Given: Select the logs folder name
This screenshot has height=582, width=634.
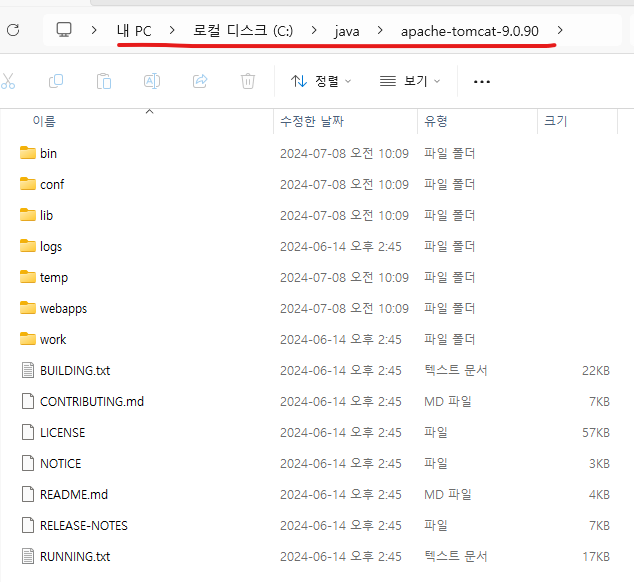Looking at the screenshot, I should point(51,247).
